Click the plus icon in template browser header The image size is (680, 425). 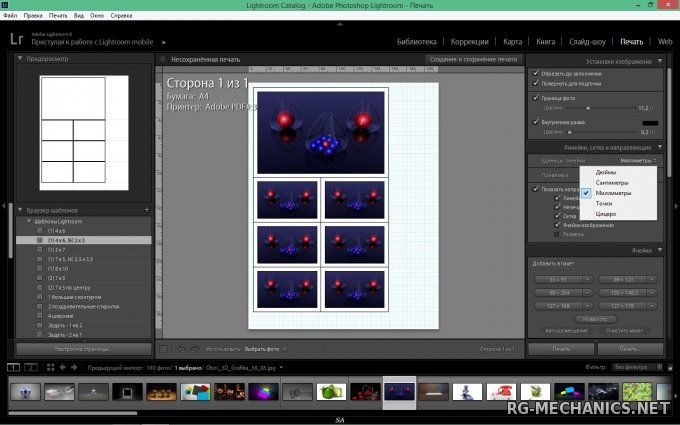pos(146,209)
